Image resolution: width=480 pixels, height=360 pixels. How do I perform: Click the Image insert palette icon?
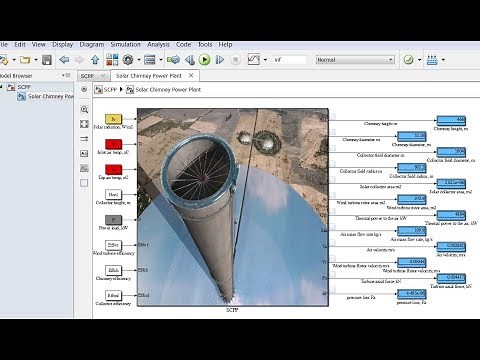(84, 168)
